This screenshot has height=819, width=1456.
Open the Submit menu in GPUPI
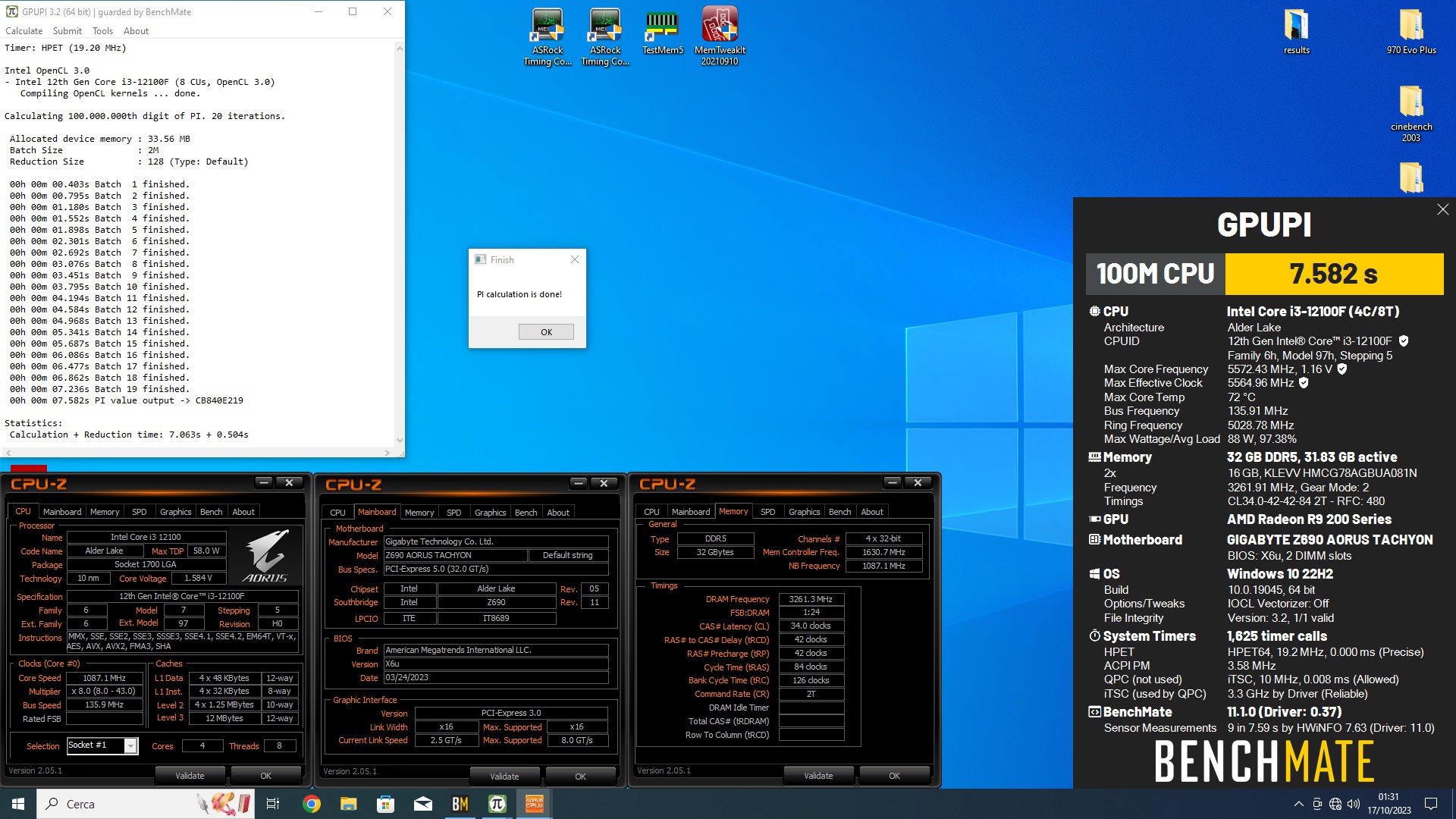[x=67, y=31]
